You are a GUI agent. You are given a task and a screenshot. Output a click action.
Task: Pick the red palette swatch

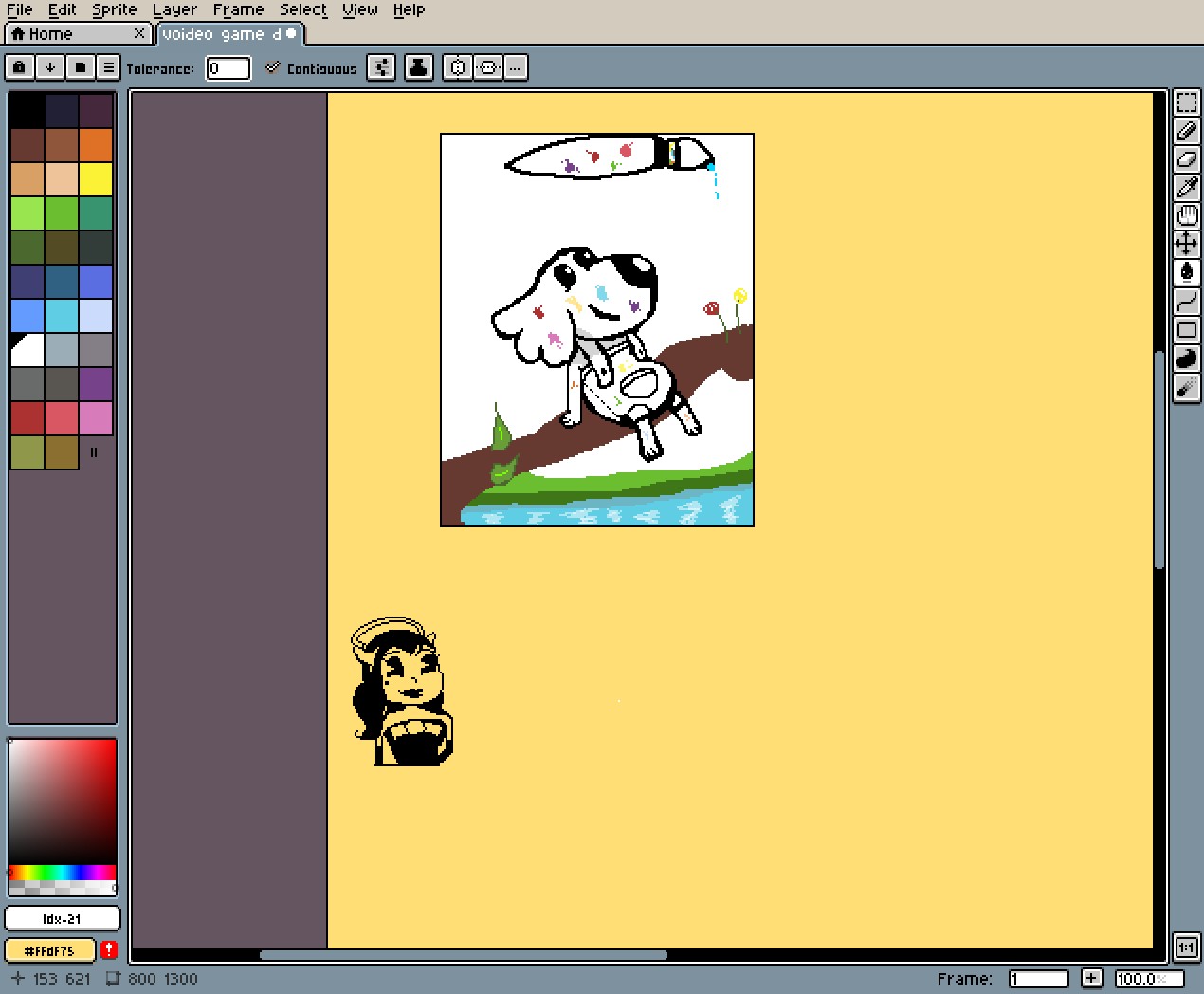pyautogui.click(x=27, y=418)
